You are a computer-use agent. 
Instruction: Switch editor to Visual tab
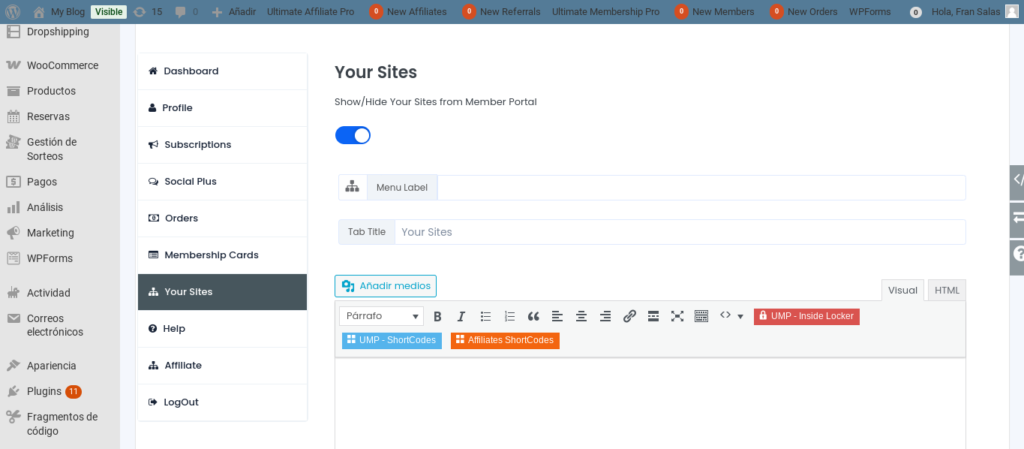[x=903, y=290]
